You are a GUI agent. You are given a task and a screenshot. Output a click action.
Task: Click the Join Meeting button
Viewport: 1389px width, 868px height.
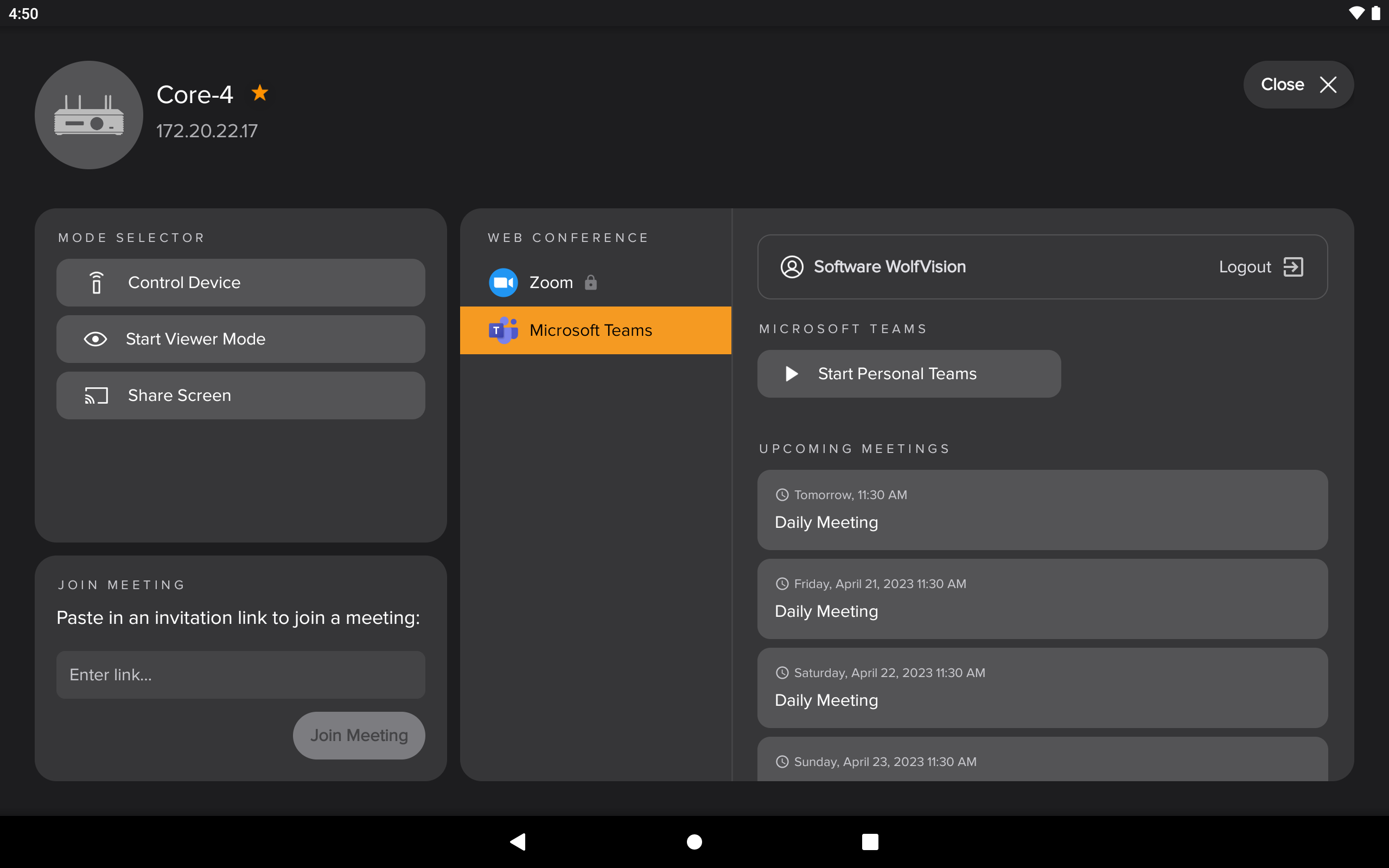[359, 736]
